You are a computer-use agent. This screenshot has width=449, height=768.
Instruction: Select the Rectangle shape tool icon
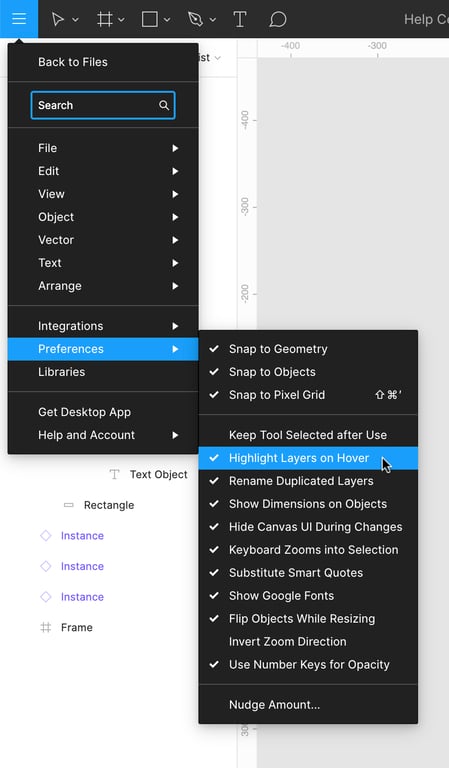click(149, 19)
